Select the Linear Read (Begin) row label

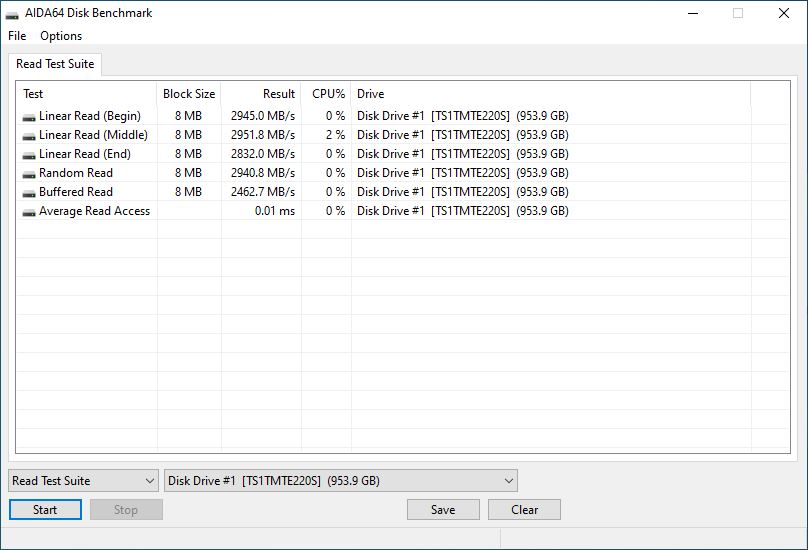tap(90, 116)
